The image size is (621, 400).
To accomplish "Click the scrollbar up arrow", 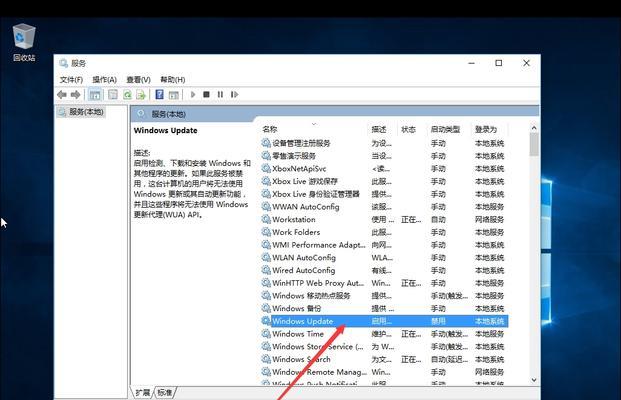I will (x=534, y=128).
